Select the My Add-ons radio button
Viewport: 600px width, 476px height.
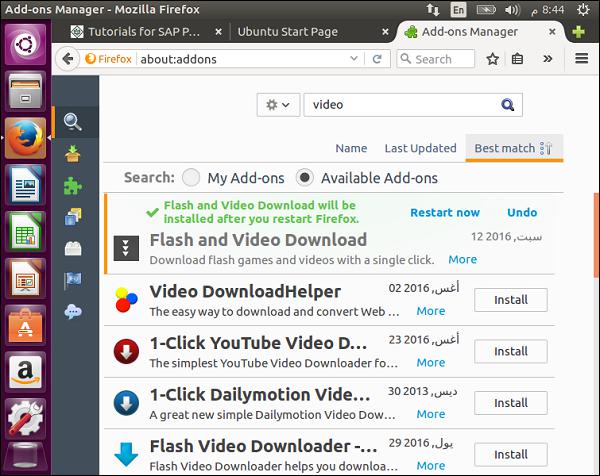pyautogui.click(x=191, y=178)
